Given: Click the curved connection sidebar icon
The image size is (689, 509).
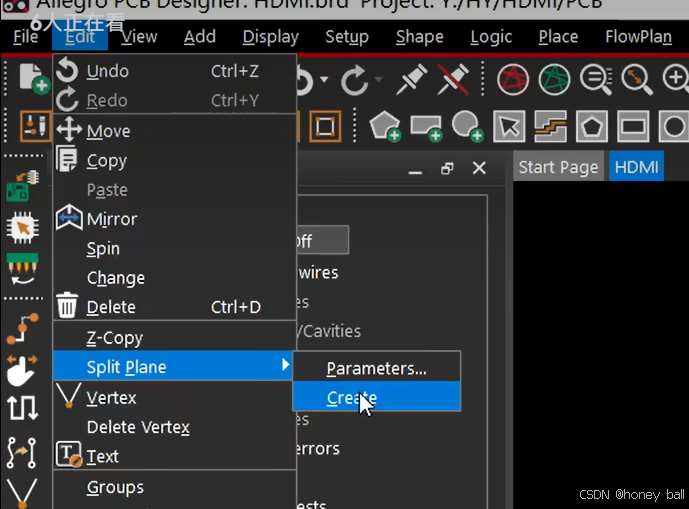Looking at the screenshot, I should [x=22, y=452].
